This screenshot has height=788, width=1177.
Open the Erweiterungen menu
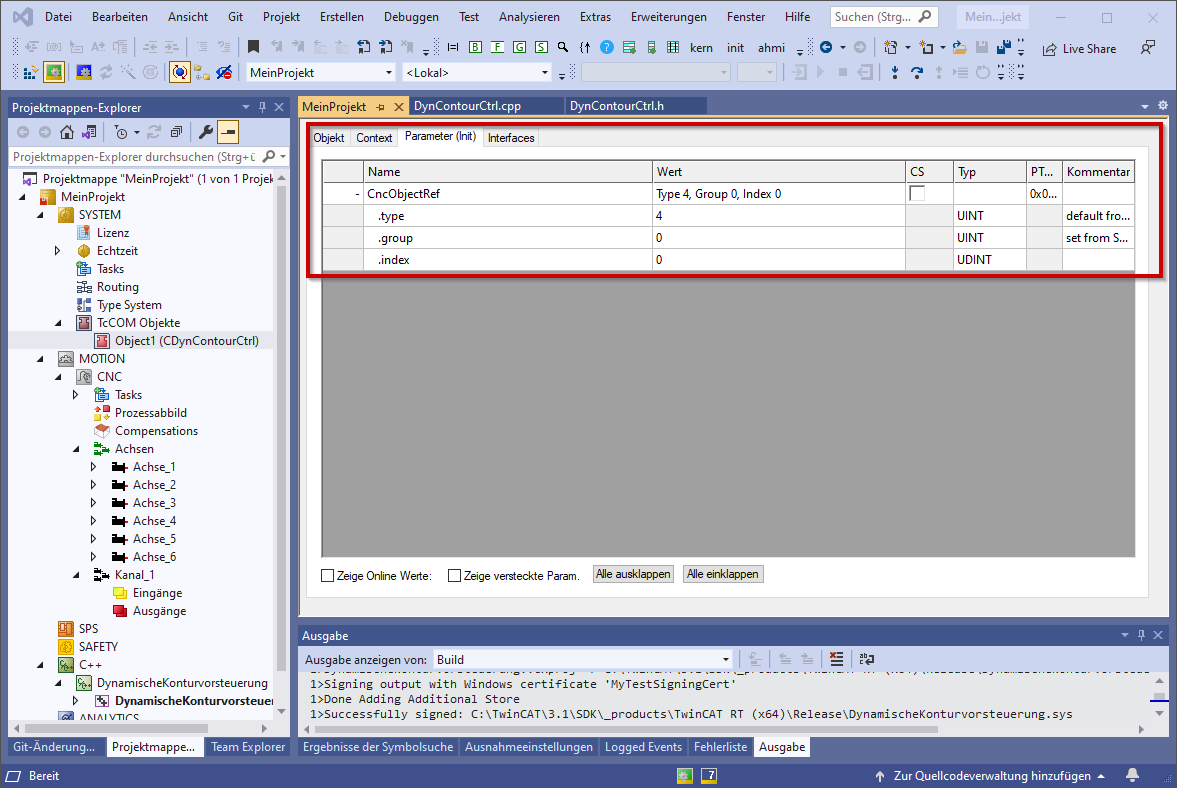point(669,17)
